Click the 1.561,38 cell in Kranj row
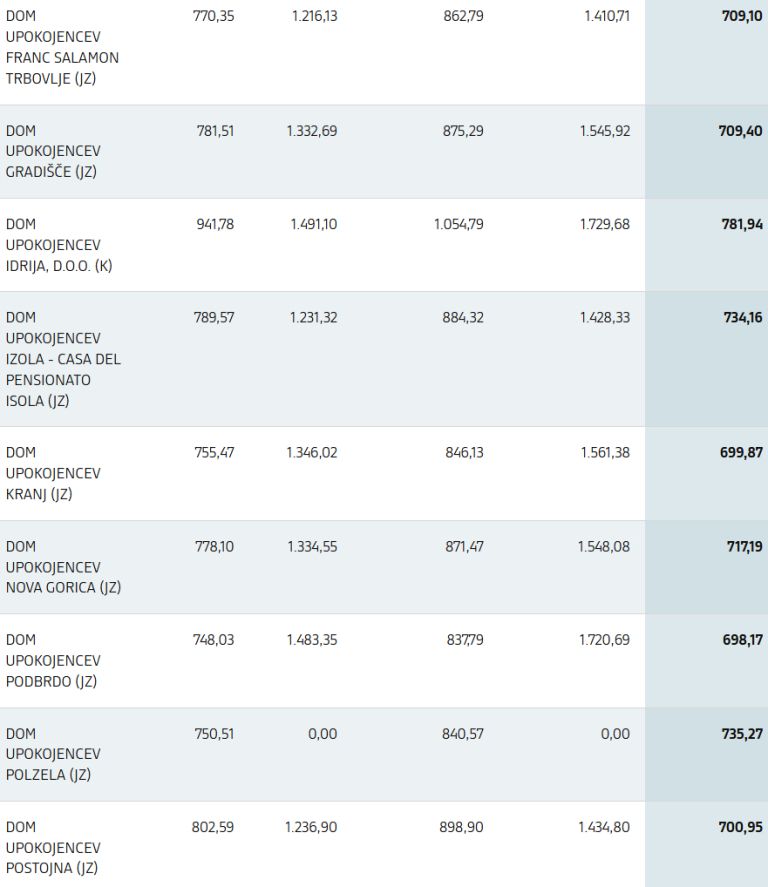Image resolution: width=768 pixels, height=887 pixels. (x=604, y=453)
